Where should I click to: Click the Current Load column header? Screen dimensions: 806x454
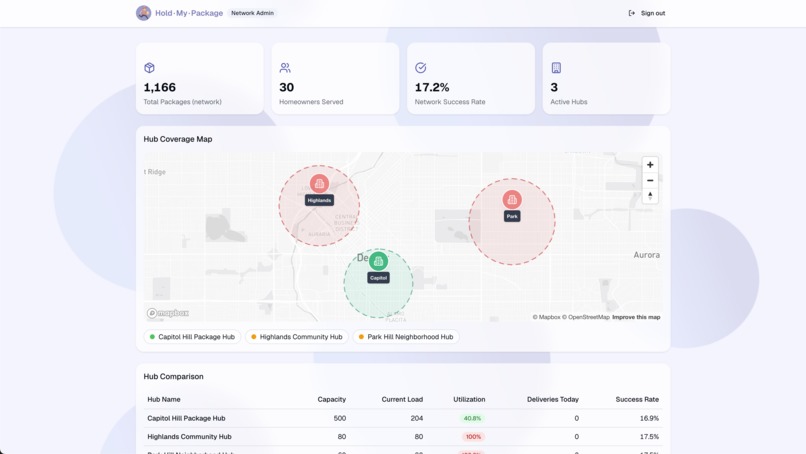pos(402,399)
